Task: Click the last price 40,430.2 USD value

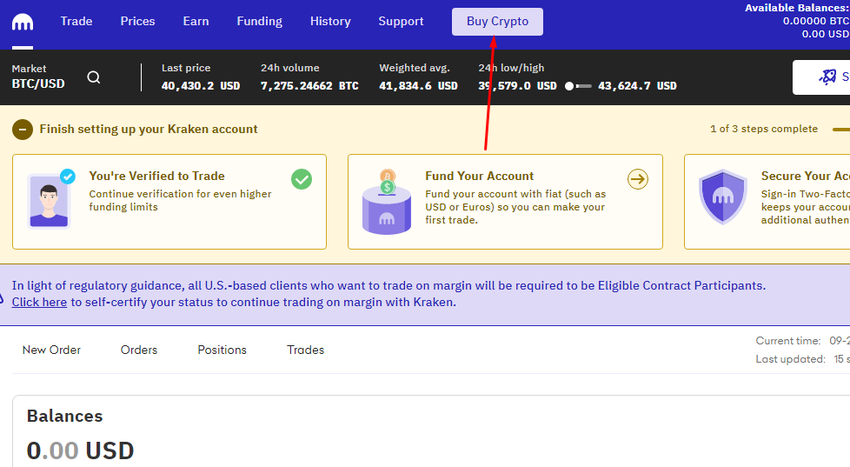Action: click(x=201, y=86)
